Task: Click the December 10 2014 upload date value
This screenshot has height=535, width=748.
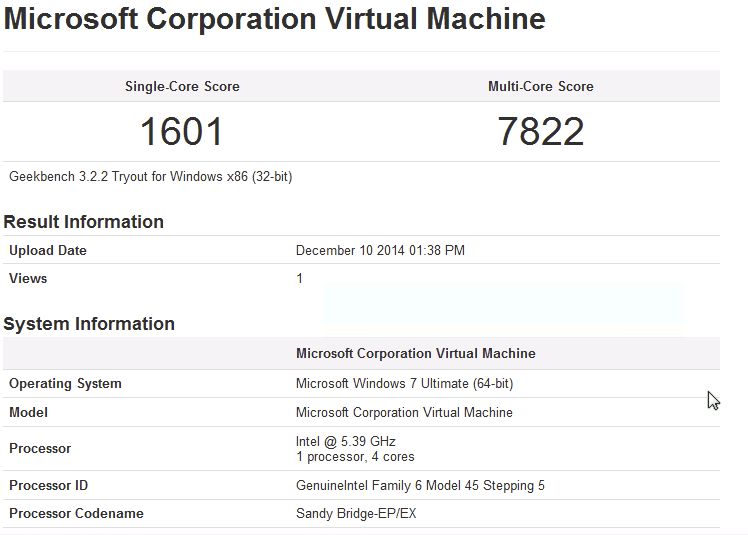Action: click(380, 251)
